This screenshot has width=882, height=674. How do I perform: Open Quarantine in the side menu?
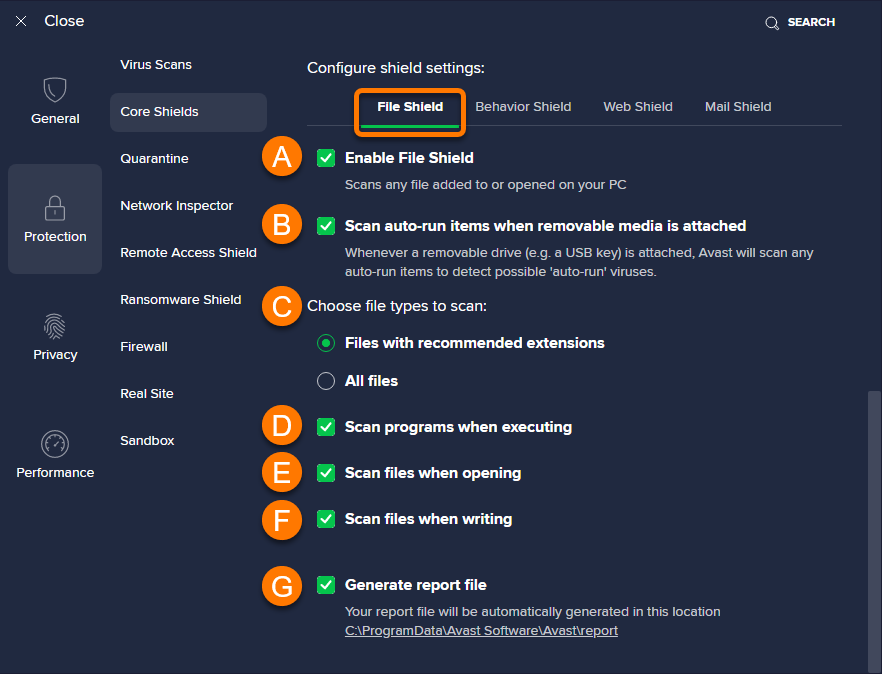pos(154,159)
